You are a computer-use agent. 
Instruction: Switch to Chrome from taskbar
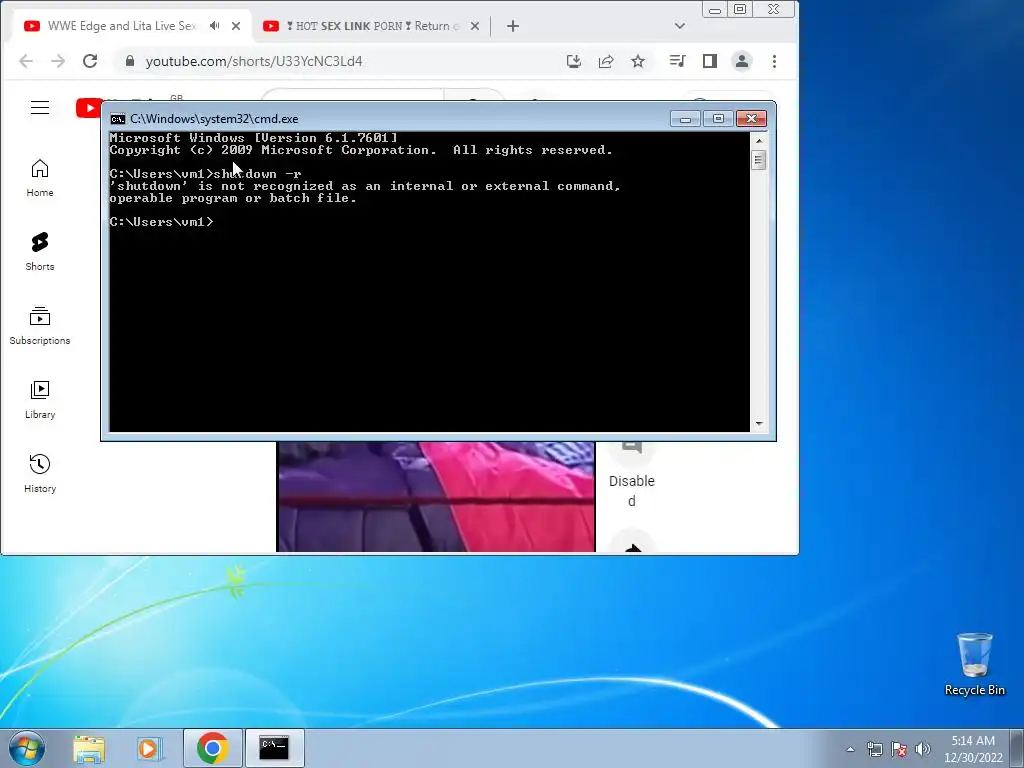tap(212, 748)
